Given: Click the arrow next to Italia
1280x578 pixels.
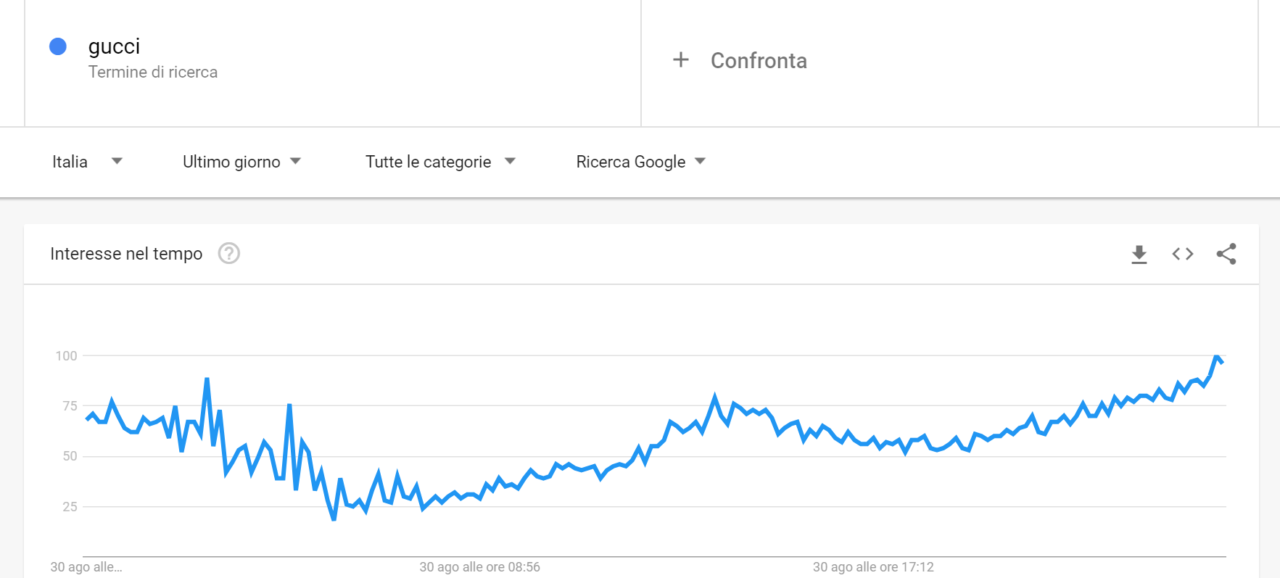Looking at the screenshot, I should (x=117, y=161).
